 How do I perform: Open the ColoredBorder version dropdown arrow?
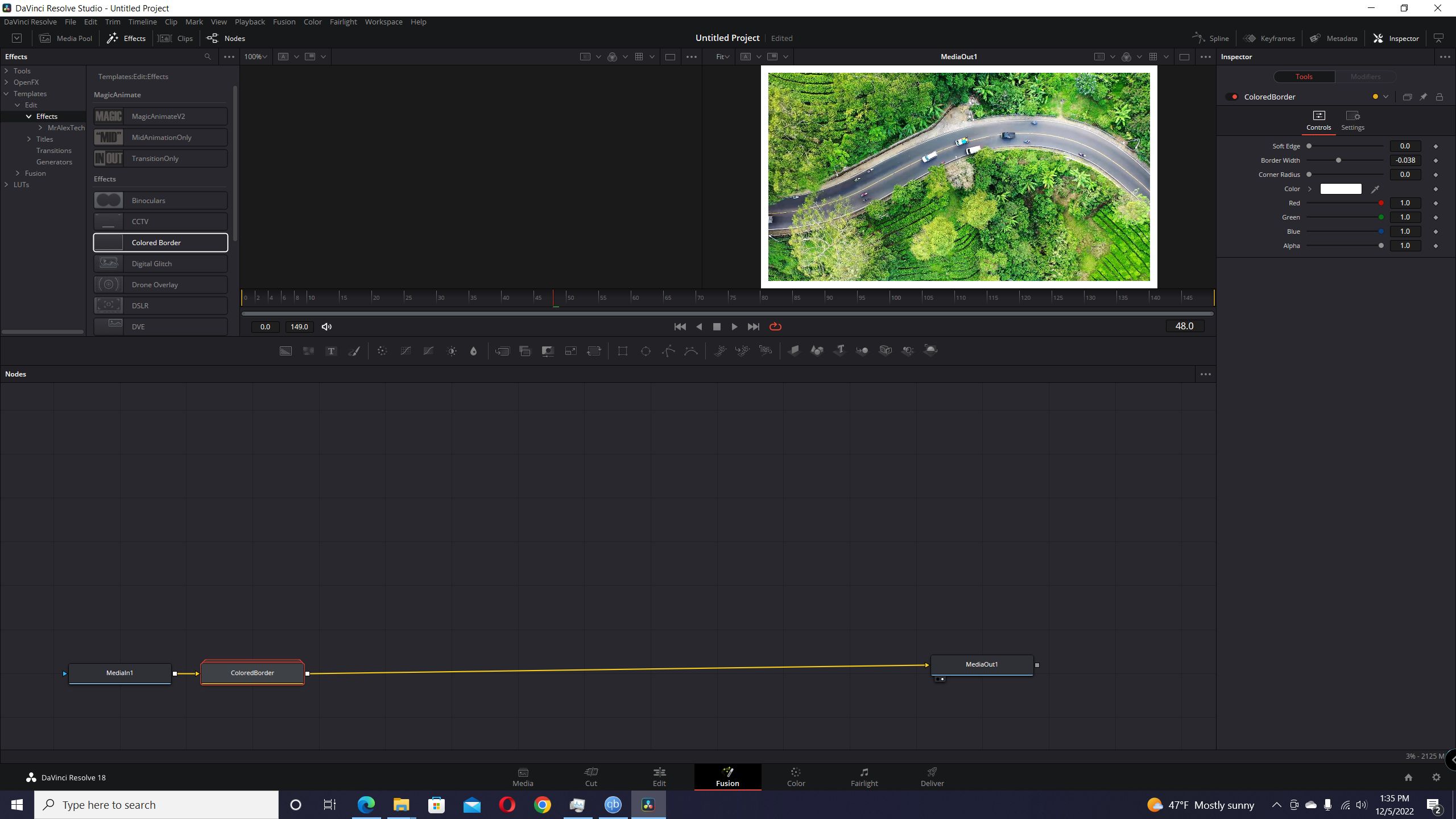click(x=1385, y=97)
